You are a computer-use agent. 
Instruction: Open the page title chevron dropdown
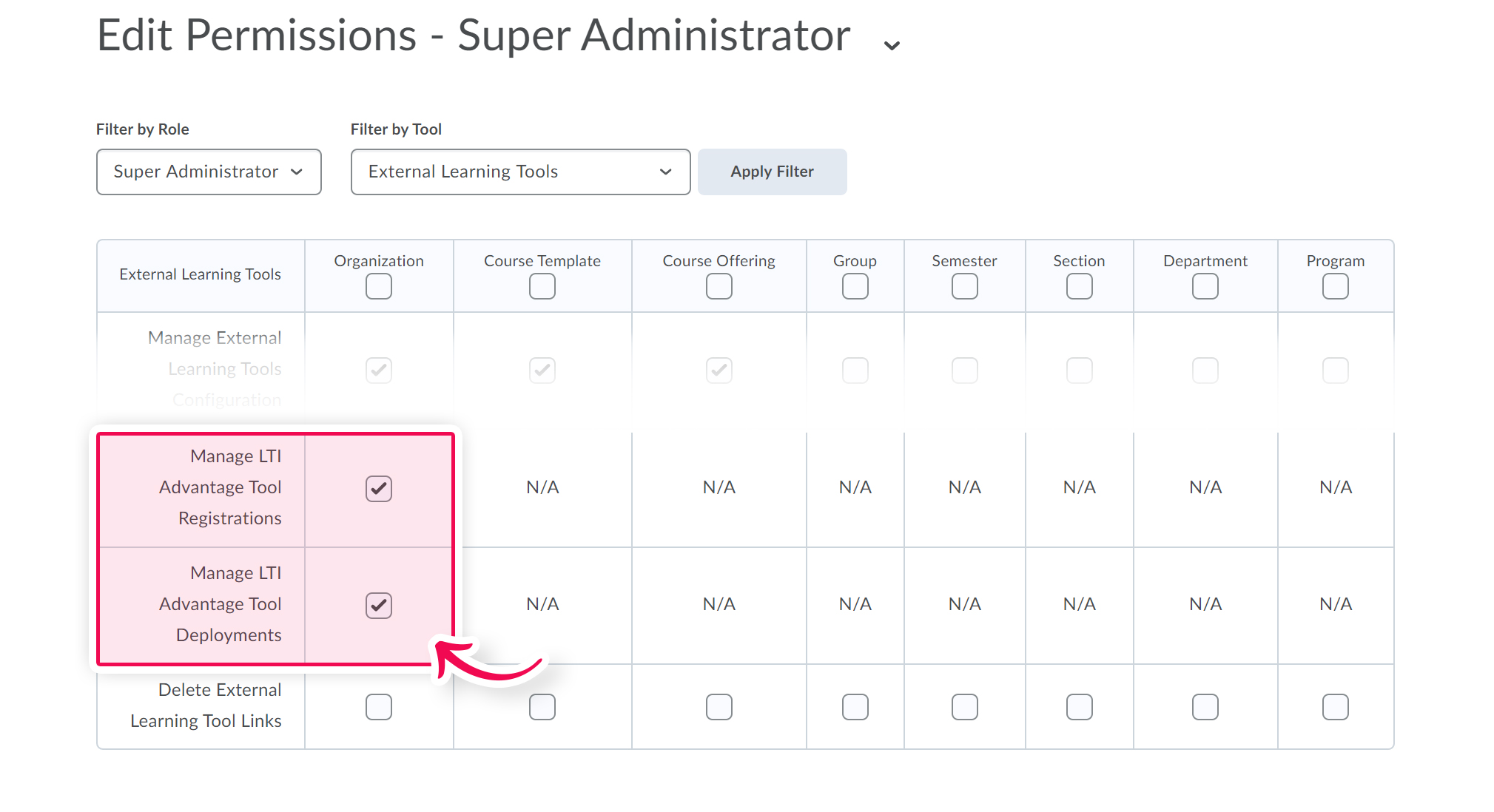tap(892, 44)
